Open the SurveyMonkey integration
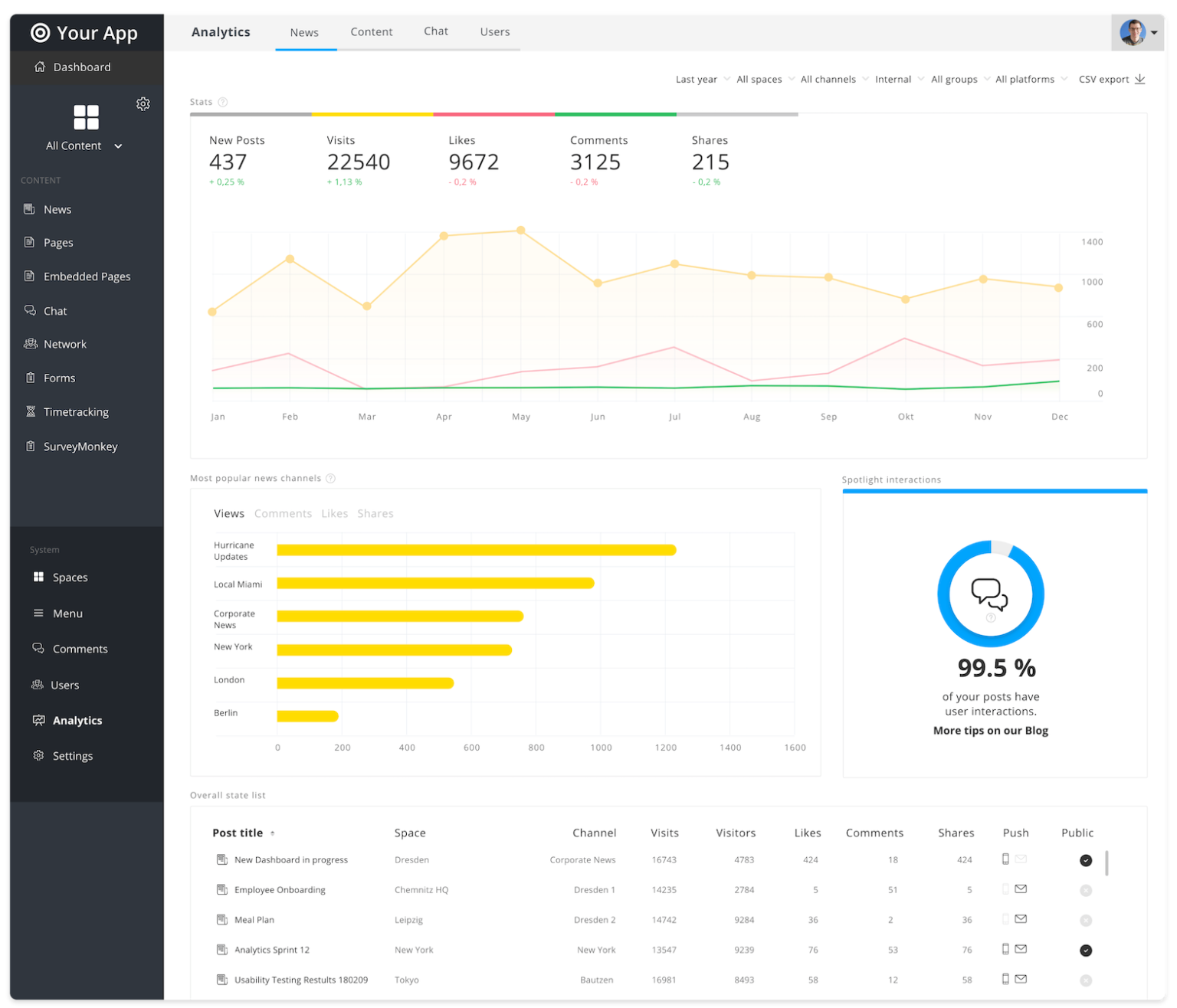1177x1008 pixels. (80, 446)
